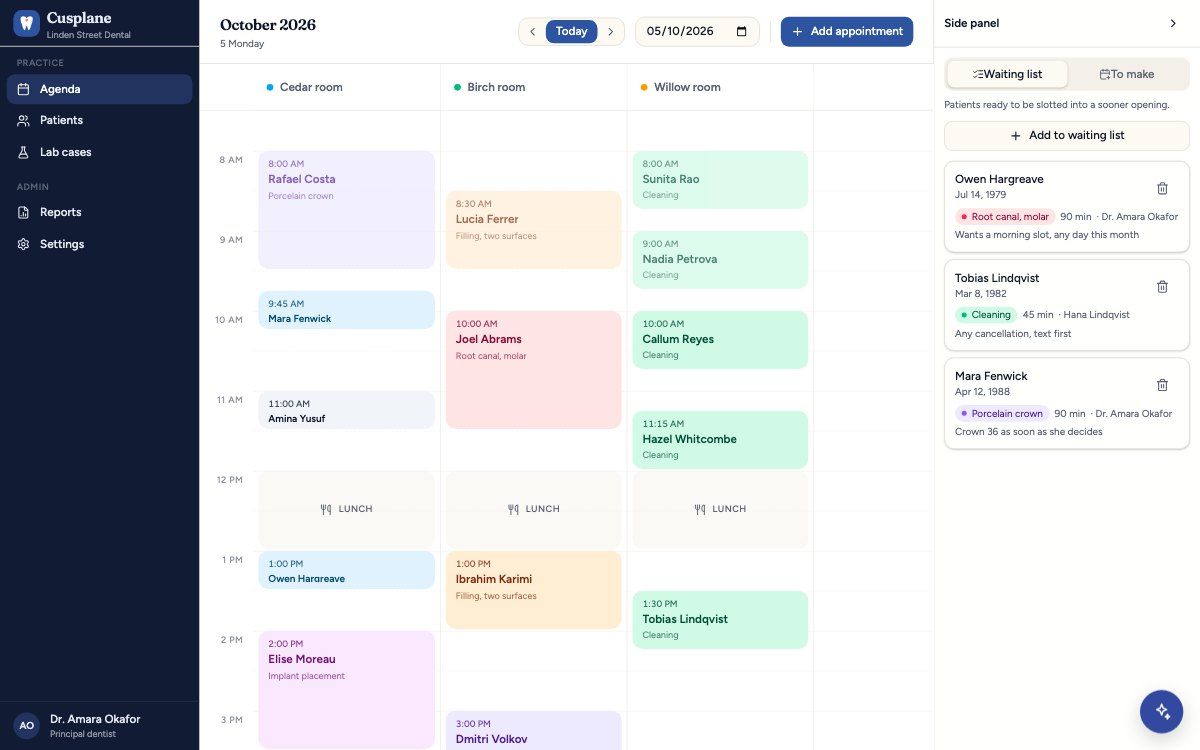This screenshot has height=750, width=1200.
Task: Click Add appointment button
Action: click(847, 32)
